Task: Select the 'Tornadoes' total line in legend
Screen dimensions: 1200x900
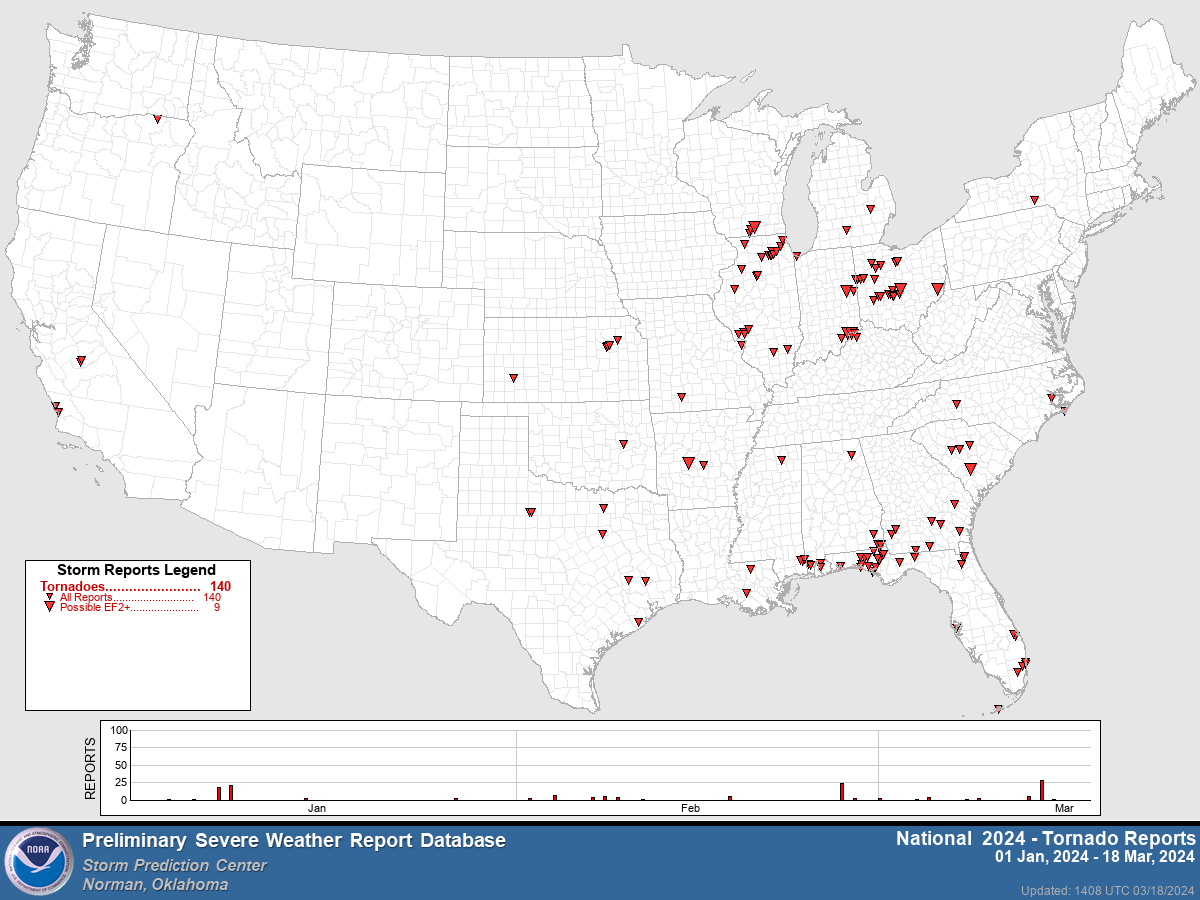Action: pyautogui.click(x=136, y=585)
